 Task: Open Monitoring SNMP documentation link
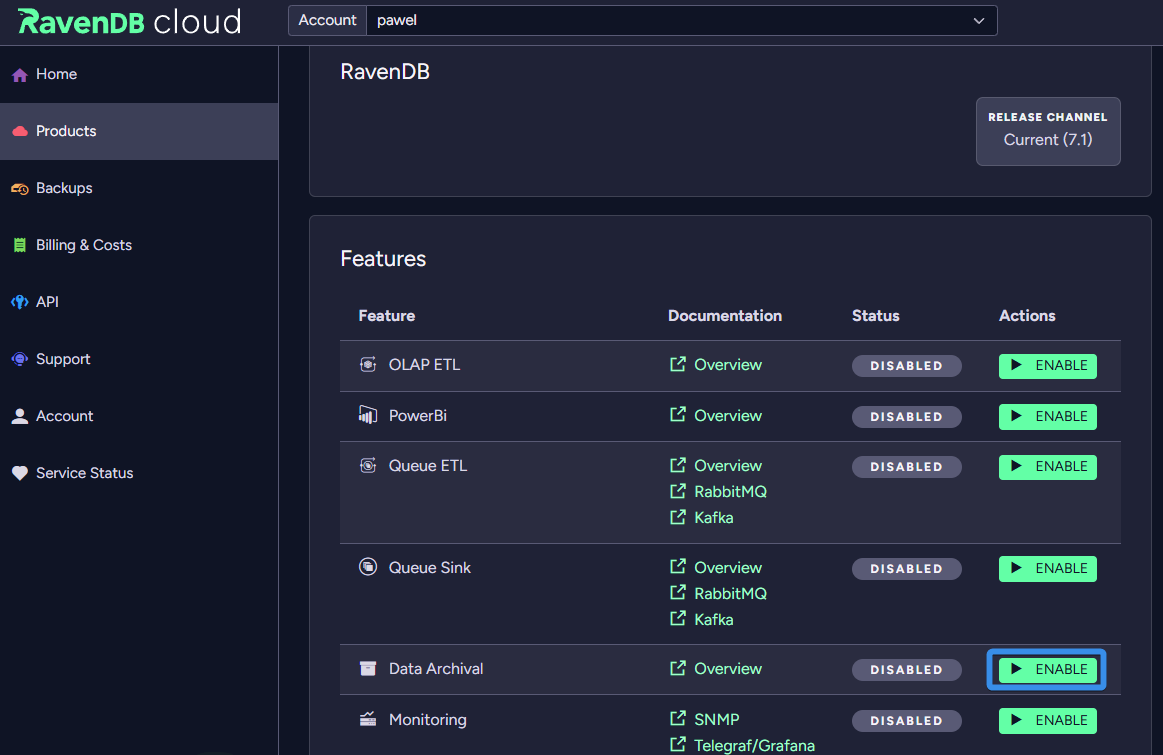click(x=716, y=720)
